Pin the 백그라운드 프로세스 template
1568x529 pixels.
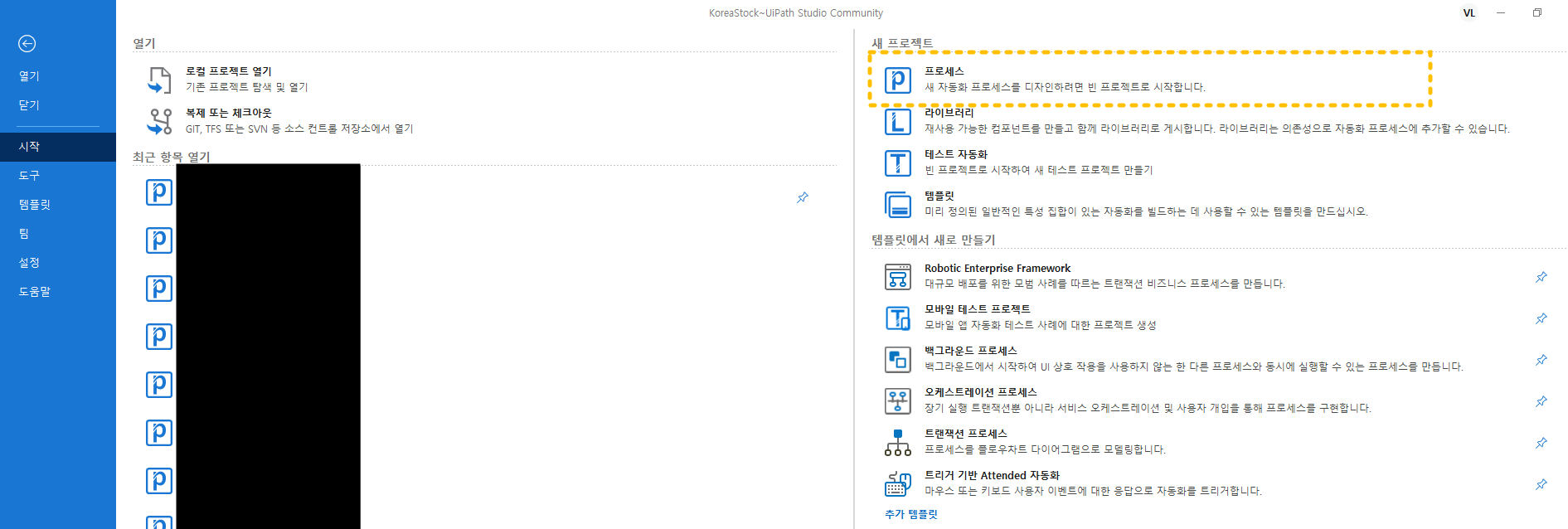pyautogui.click(x=1541, y=360)
